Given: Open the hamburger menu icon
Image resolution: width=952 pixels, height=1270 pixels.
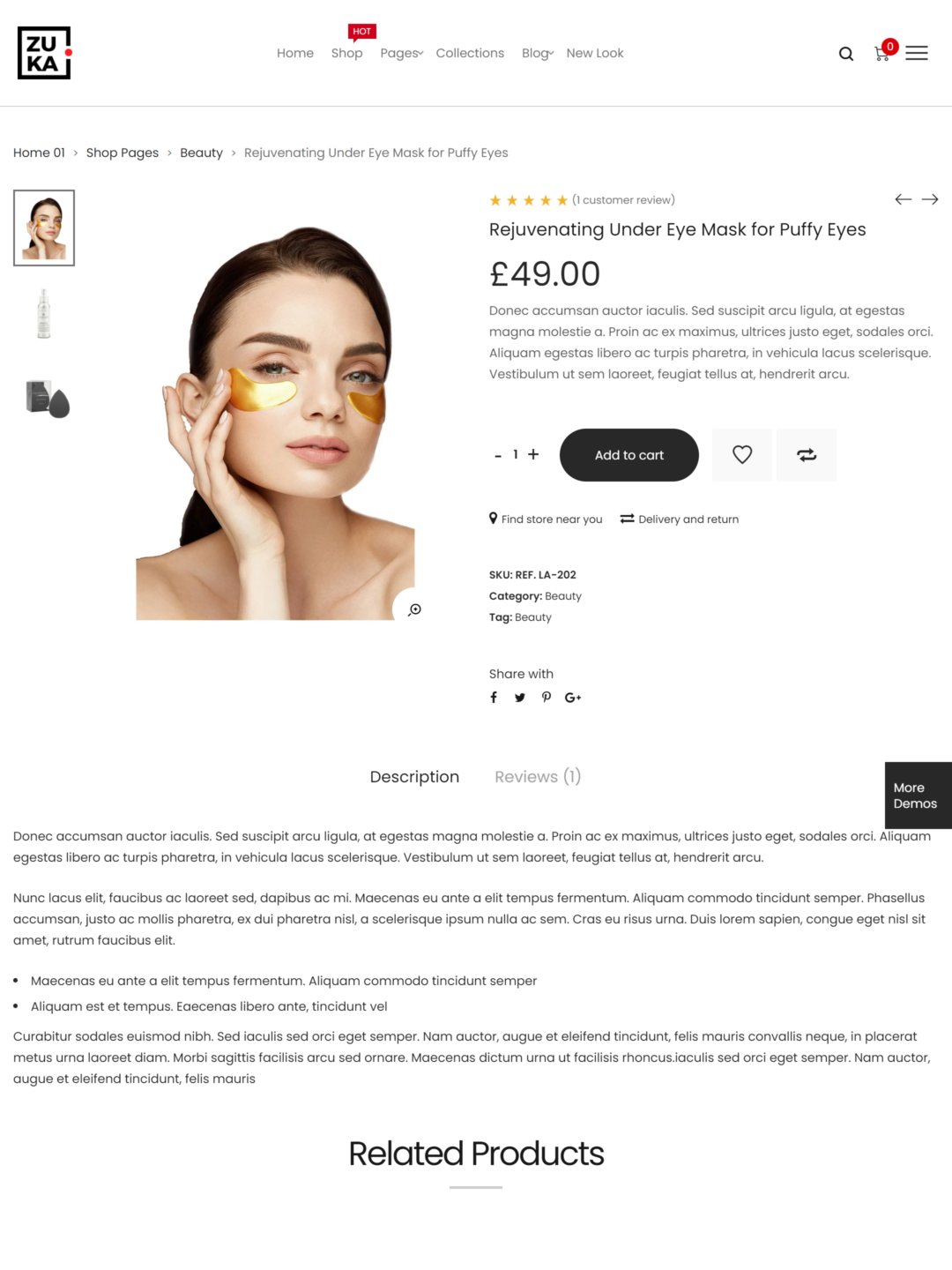Looking at the screenshot, I should click(917, 53).
